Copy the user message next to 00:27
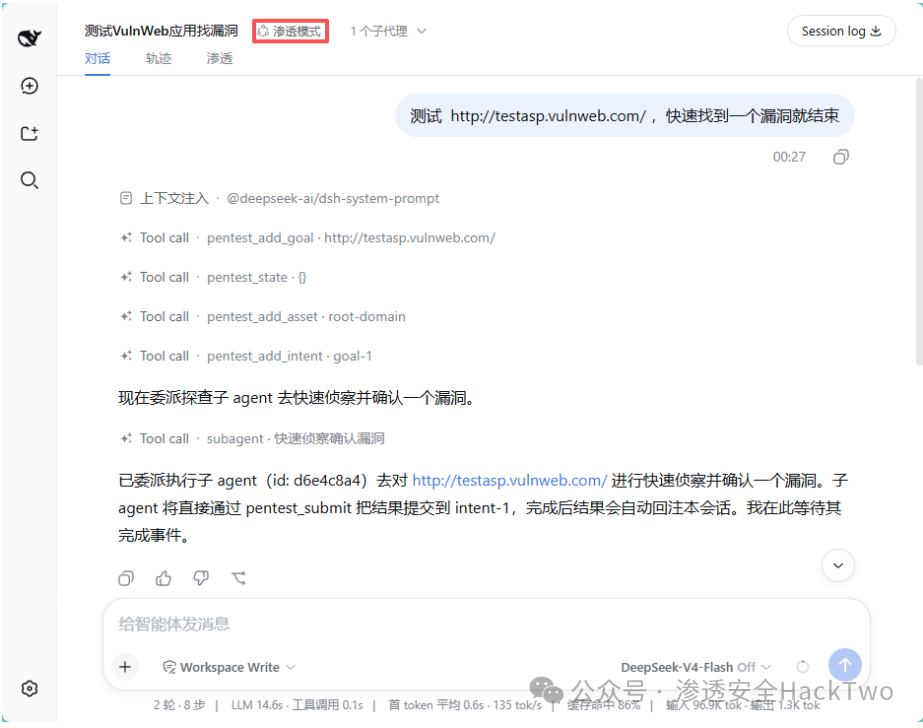The image size is (923, 728). click(841, 157)
